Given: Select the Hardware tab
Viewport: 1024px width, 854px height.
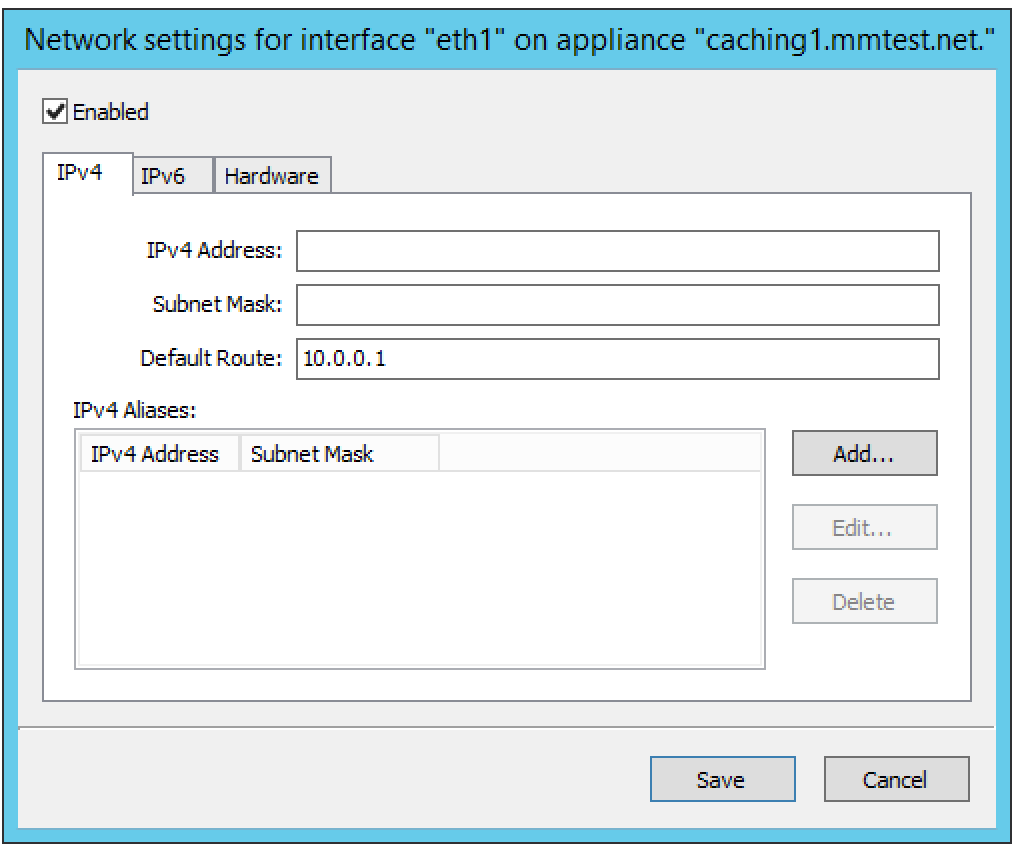Looking at the screenshot, I should (271, 176).
